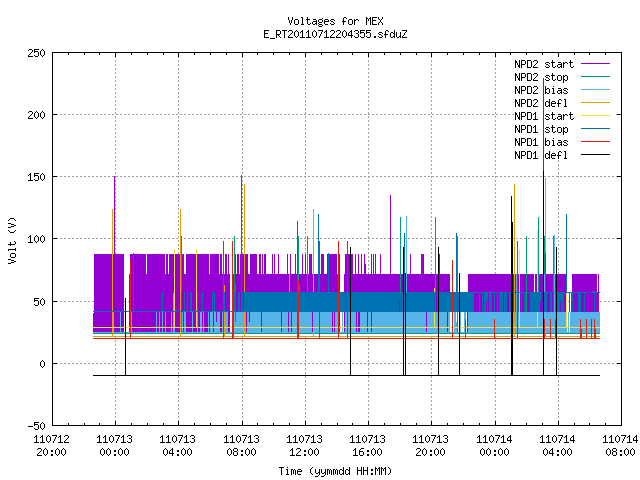Viewport: 640px width, 480px height.
Task: Click the x-axis tick '110713 04:00'
Action: (x=178, y=446)
